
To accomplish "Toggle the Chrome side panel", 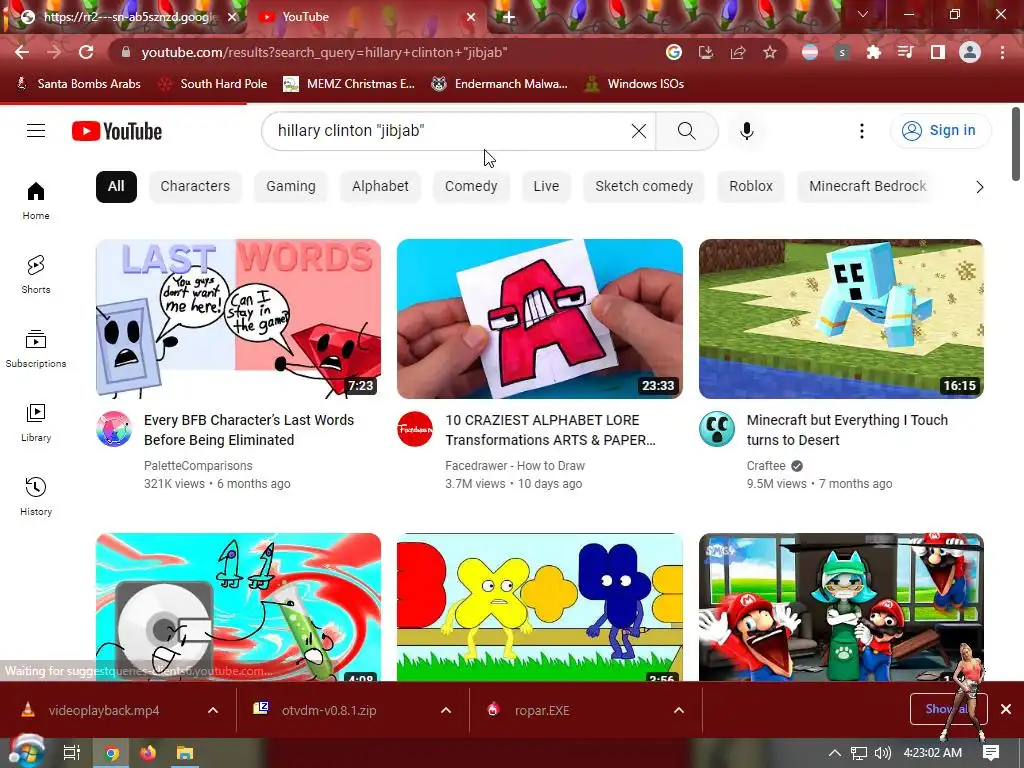I will (x=938, y=52).
